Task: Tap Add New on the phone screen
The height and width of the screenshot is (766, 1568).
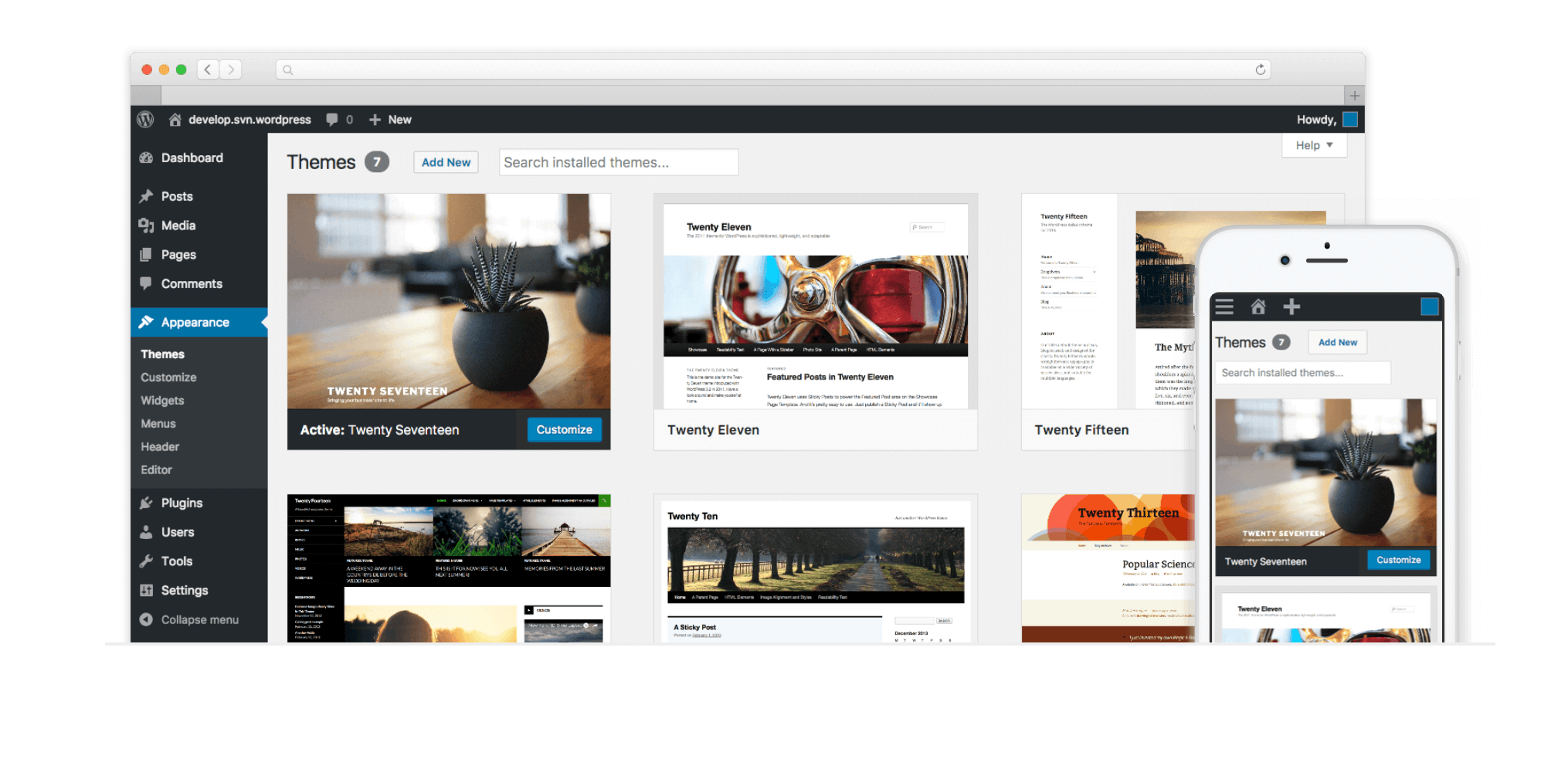Action: tap(1337, 342)
